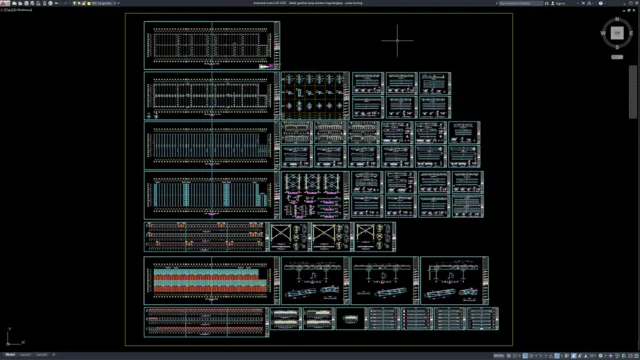Open the annotation scale dropdown

point(593,356)
